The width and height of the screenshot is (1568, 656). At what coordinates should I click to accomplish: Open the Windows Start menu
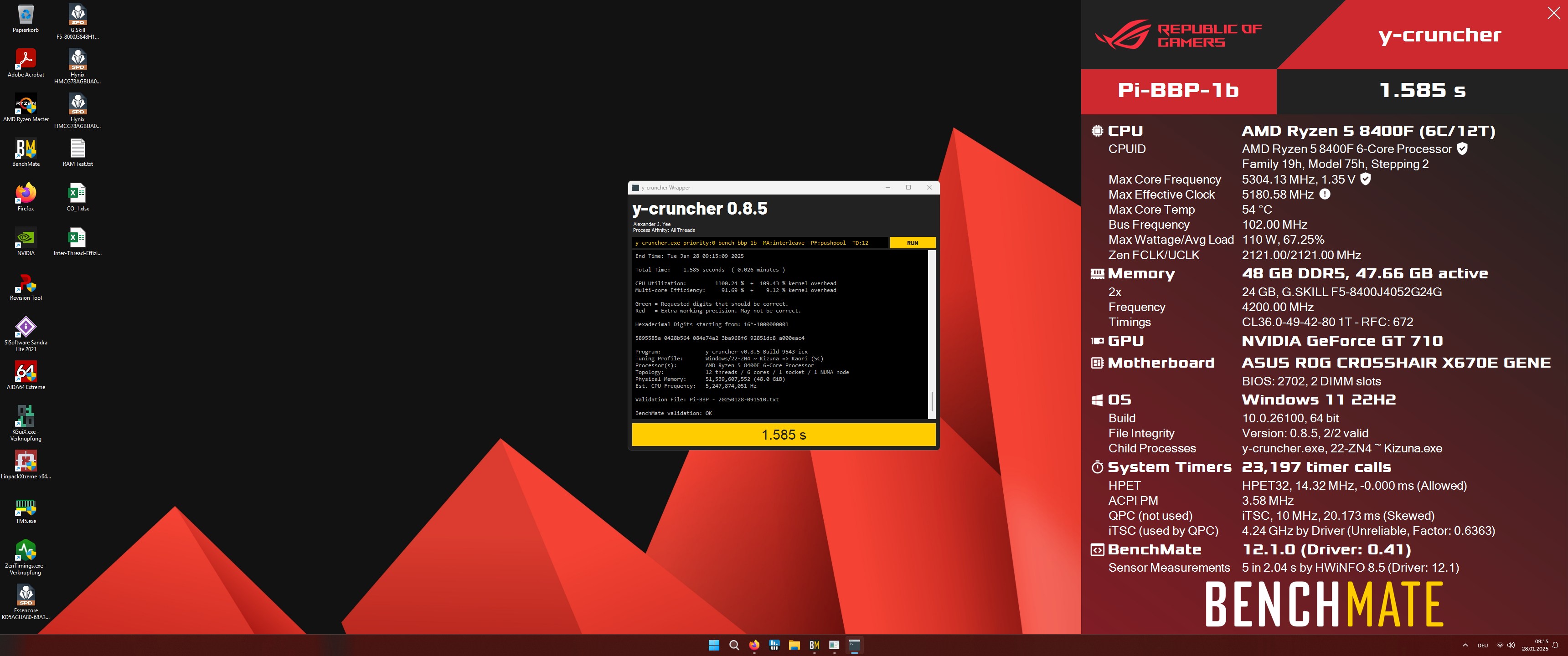[714, 645]
